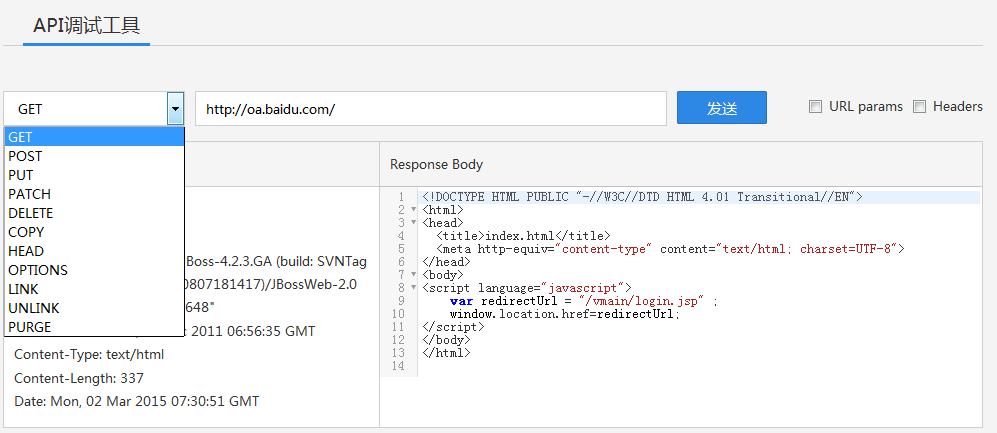Viewport: 997px width, 433px height.
Task: Click the var redirectUrl code line
Action: [584, 301]
